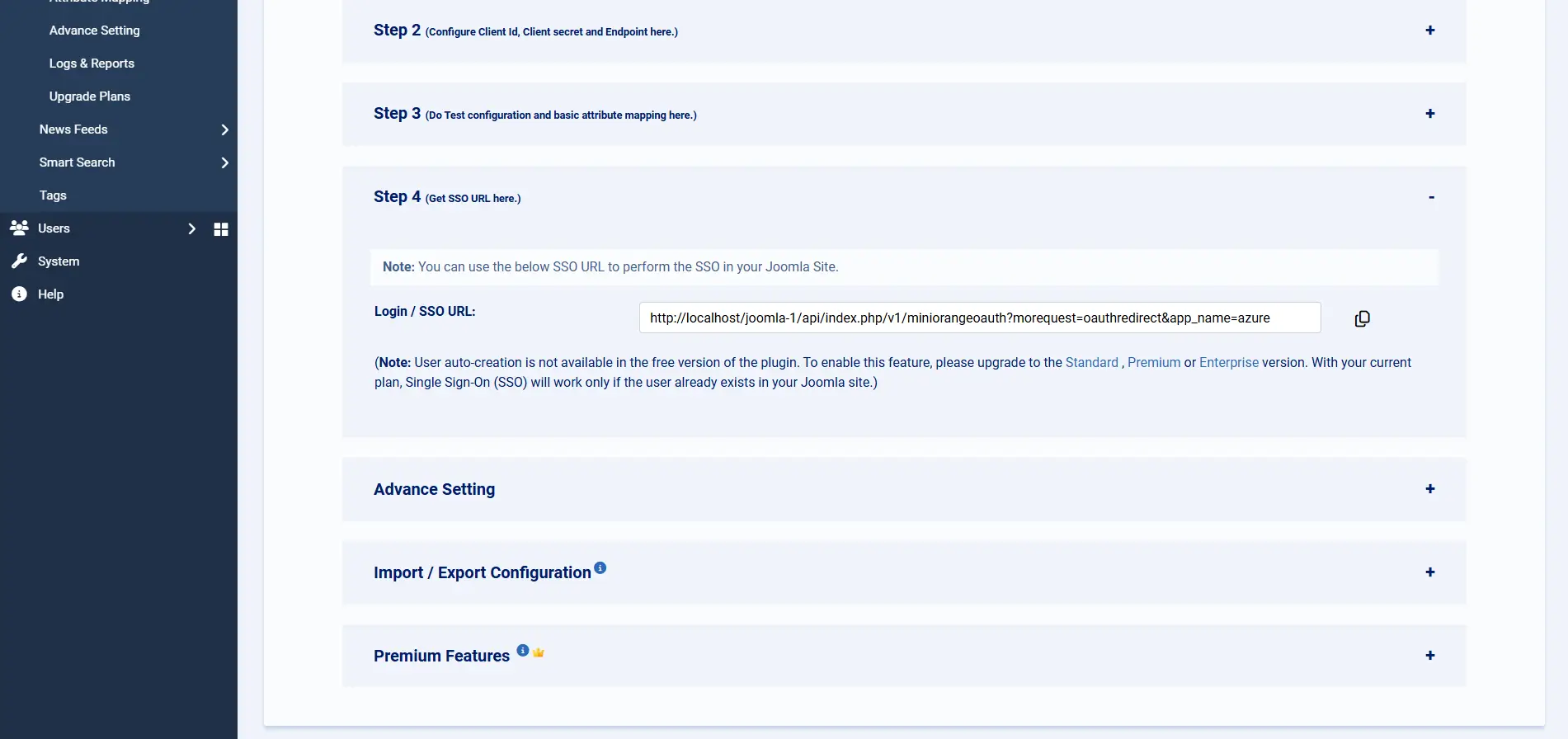Collapse Step 4 section with minus sign
Screen dimensions: 1568x739
1431,197
